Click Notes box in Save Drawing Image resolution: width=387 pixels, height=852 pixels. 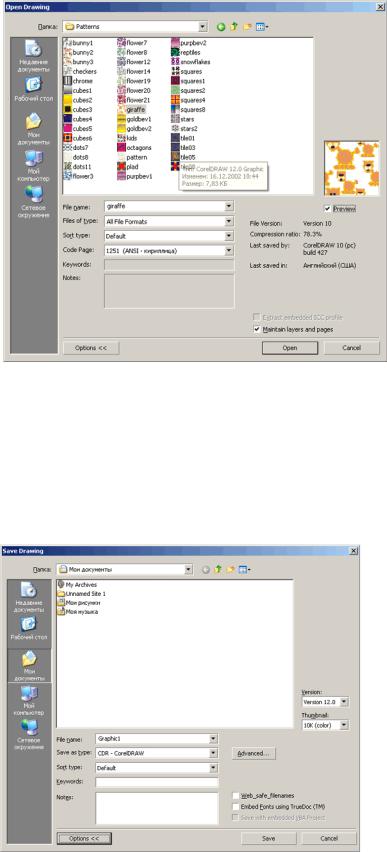click(x=157, y=808)
